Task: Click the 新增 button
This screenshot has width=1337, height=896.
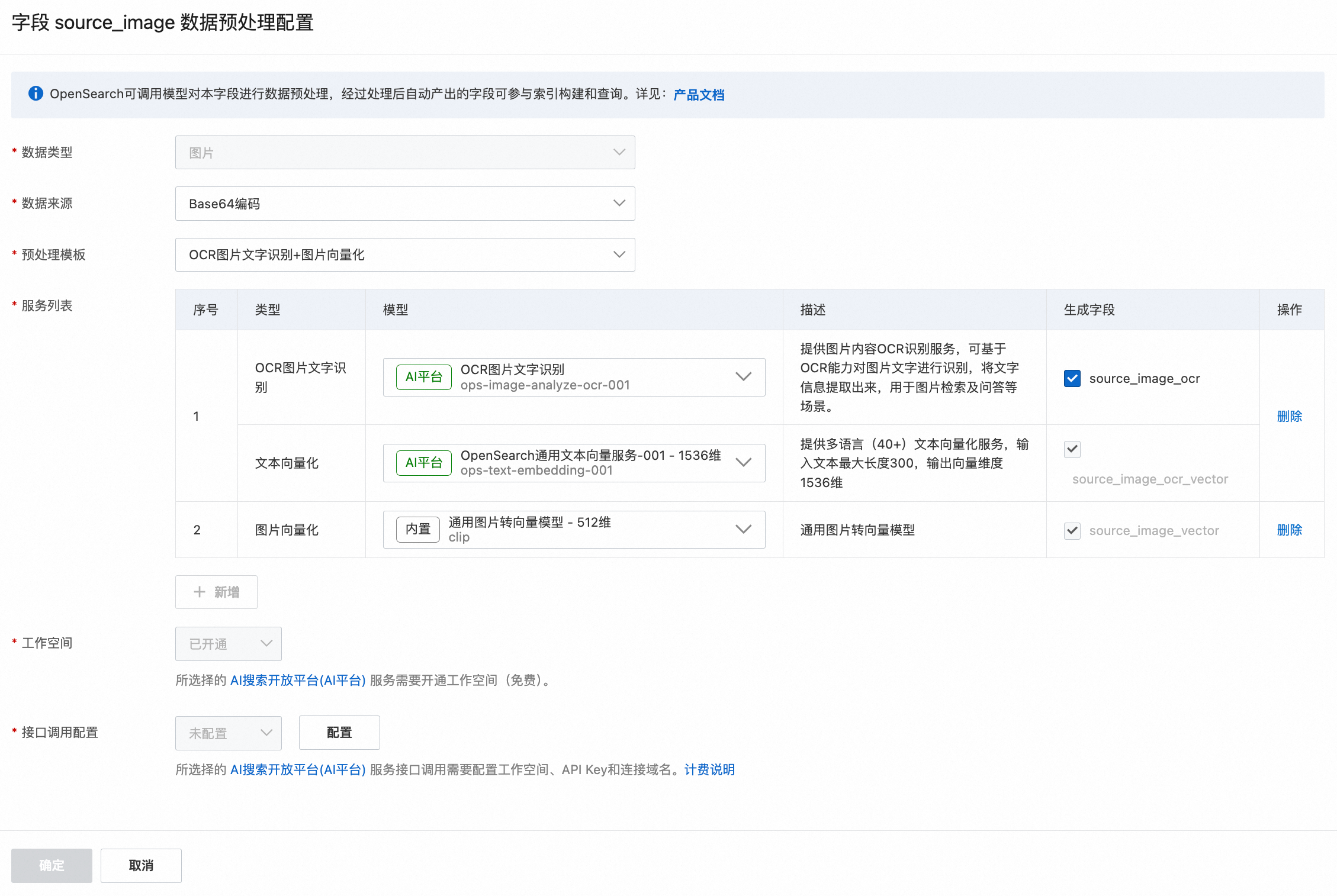Action: 216,592
